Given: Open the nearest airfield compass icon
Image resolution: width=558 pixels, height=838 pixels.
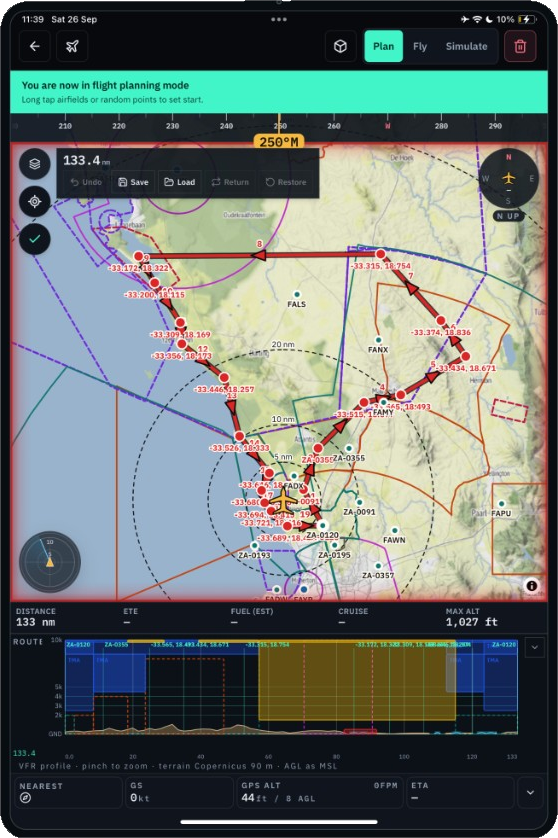Looking at the screenshot, I should (25, 798).
